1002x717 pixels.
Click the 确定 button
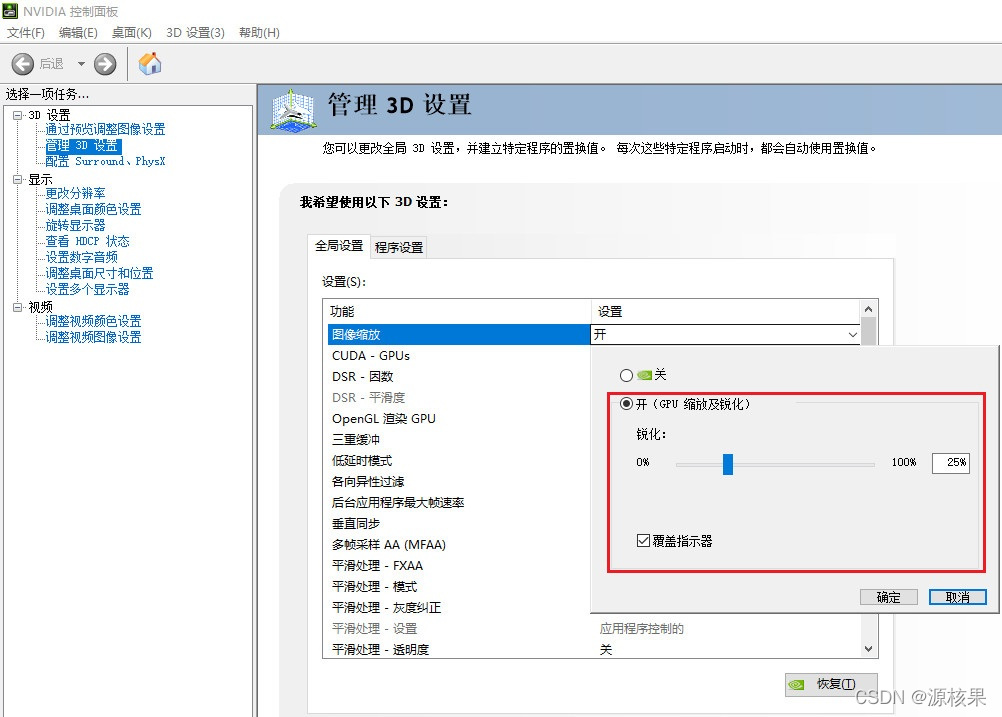[x=889, y=597]
